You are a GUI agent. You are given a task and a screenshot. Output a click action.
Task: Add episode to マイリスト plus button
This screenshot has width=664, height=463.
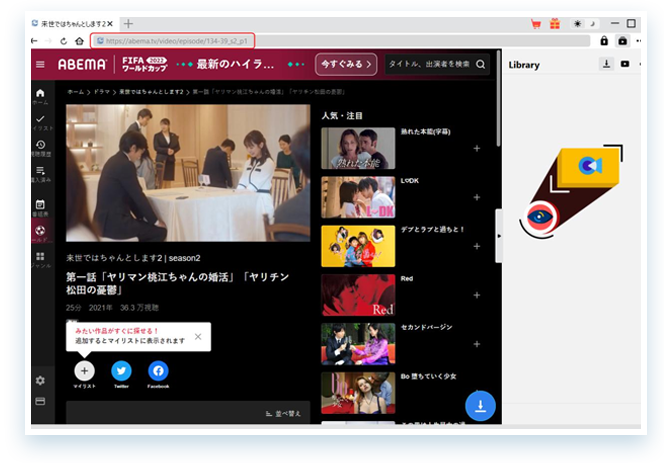point(84,371)
